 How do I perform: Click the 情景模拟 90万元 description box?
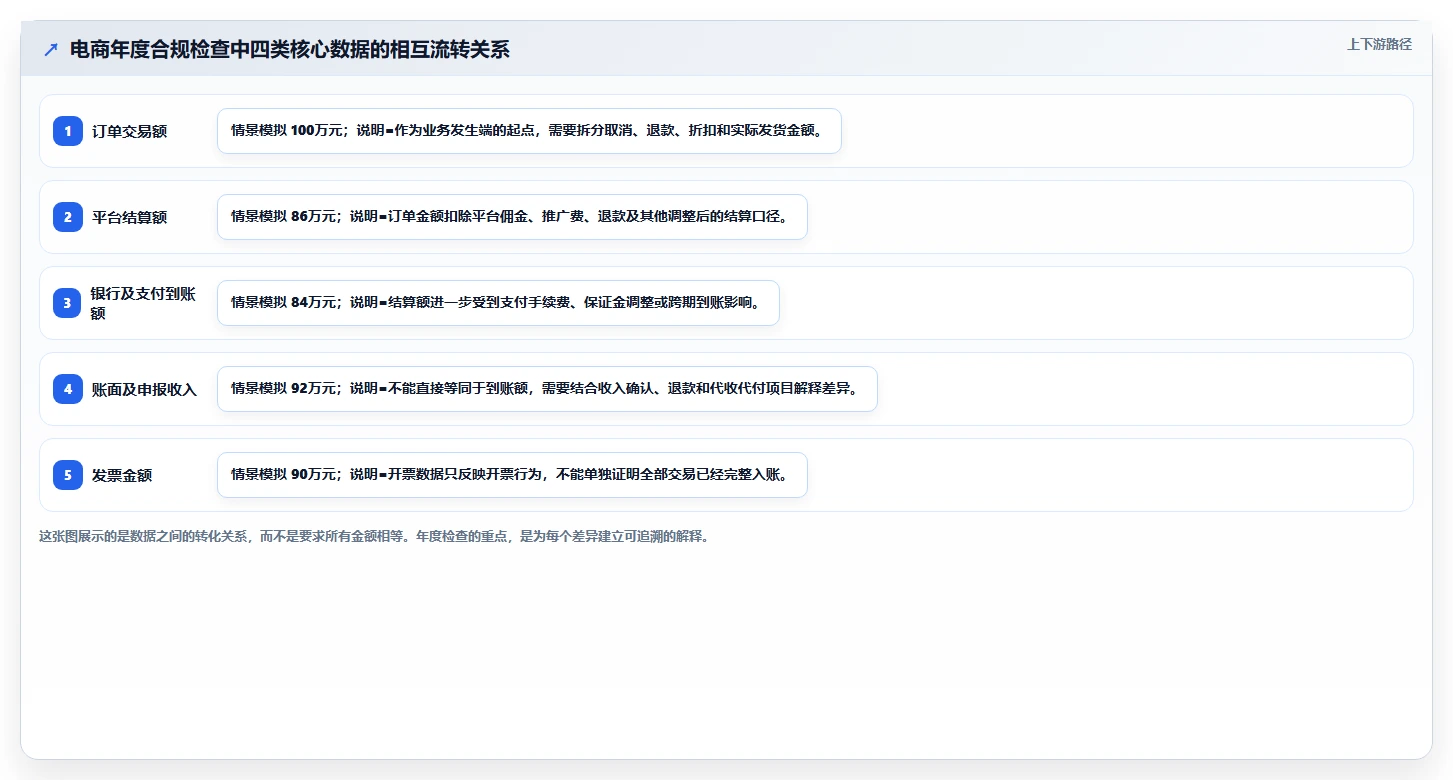(x=512, y=475)
